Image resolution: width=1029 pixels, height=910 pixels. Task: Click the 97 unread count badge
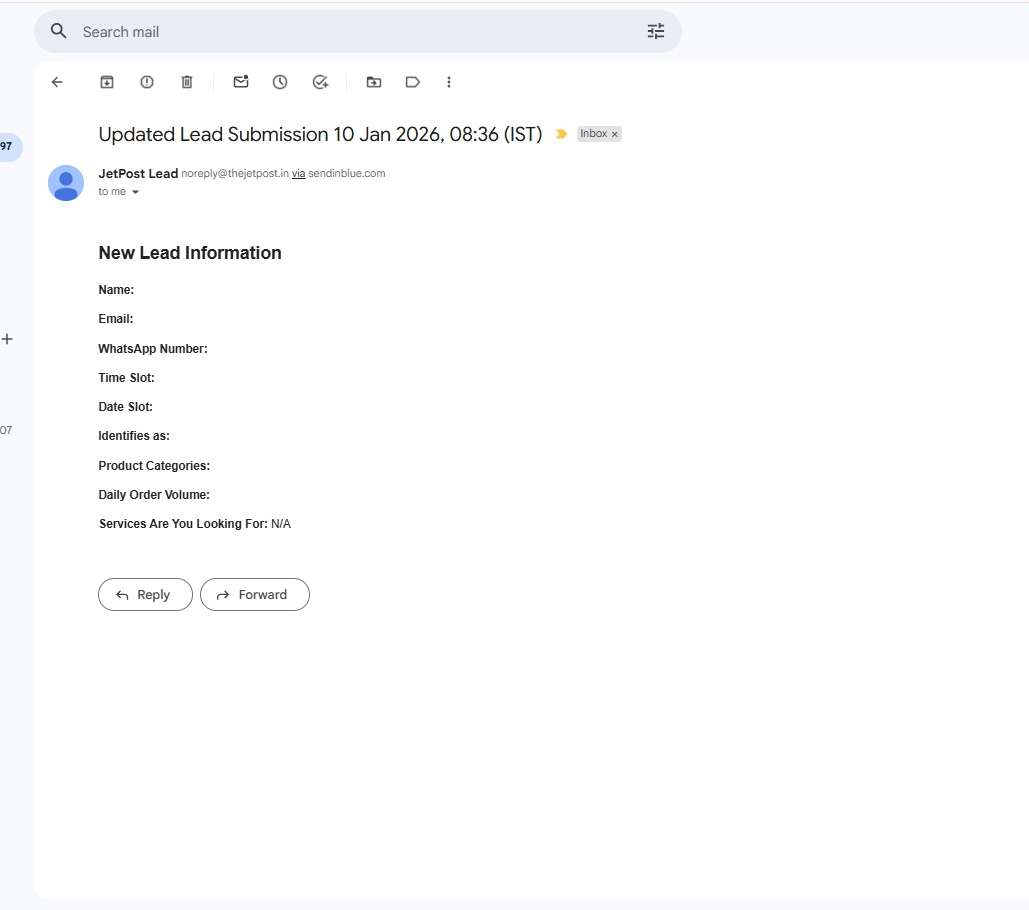tap(6, 146)
